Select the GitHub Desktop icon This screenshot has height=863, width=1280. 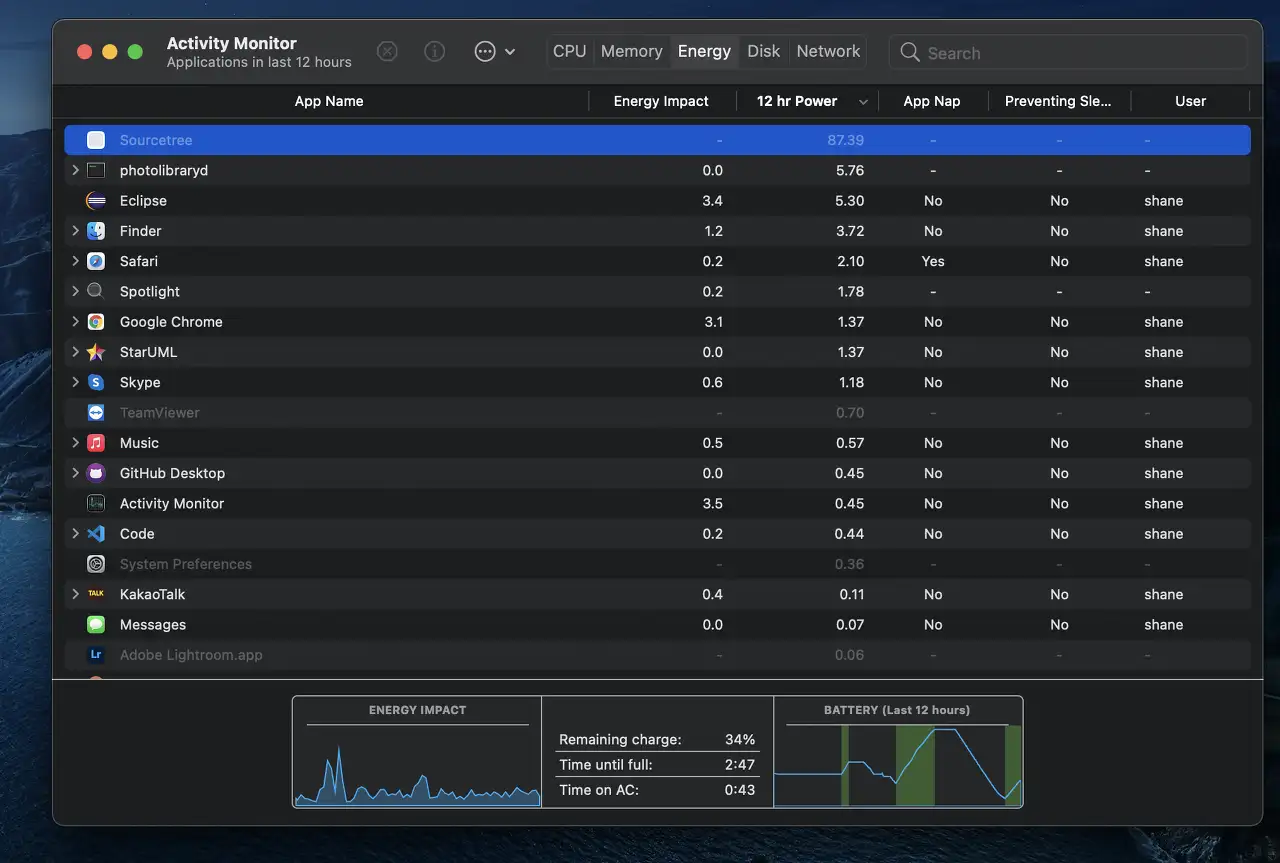[x=96, y=473]
